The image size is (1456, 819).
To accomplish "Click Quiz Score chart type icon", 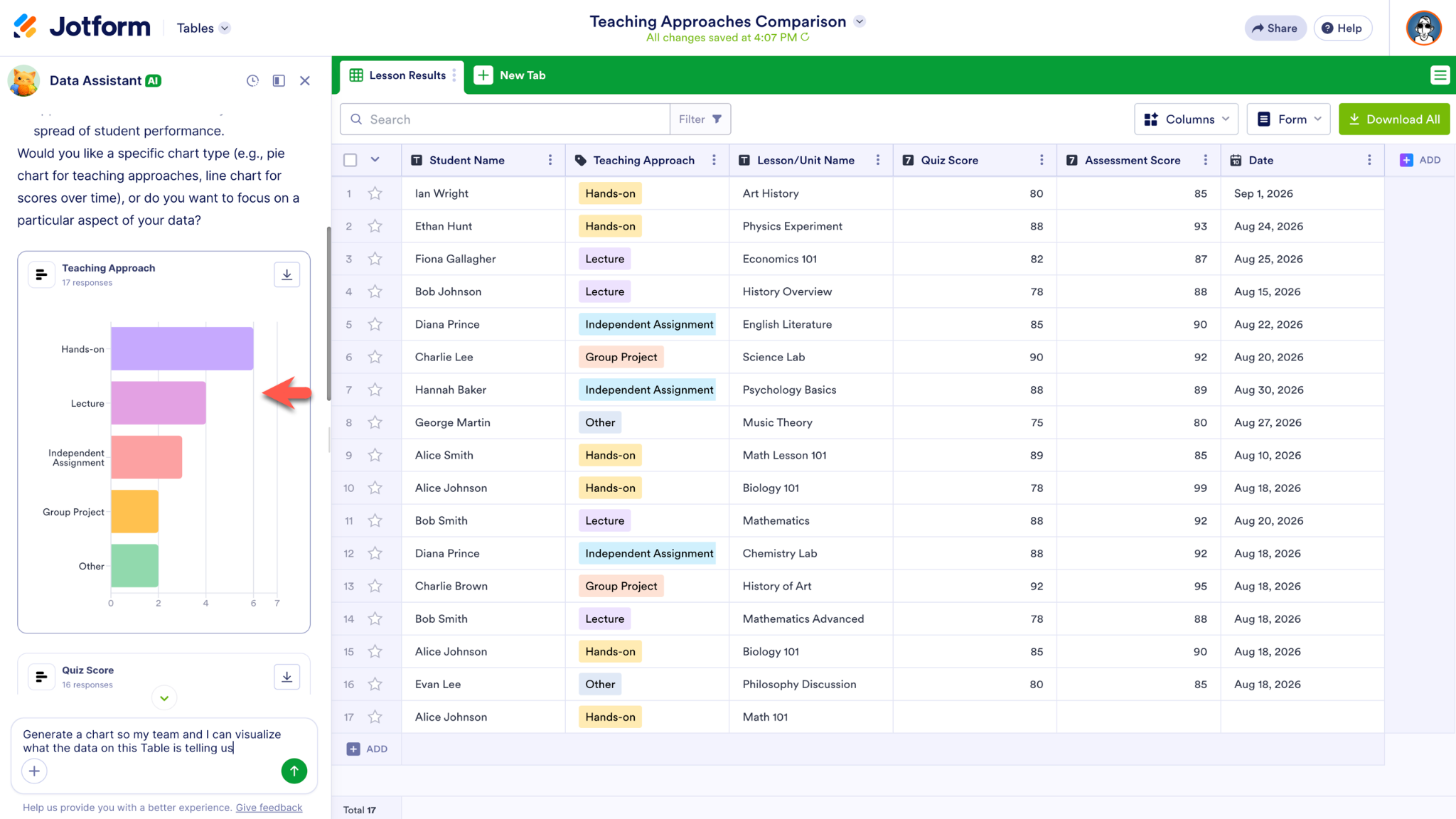I will (x=41, y=677).
